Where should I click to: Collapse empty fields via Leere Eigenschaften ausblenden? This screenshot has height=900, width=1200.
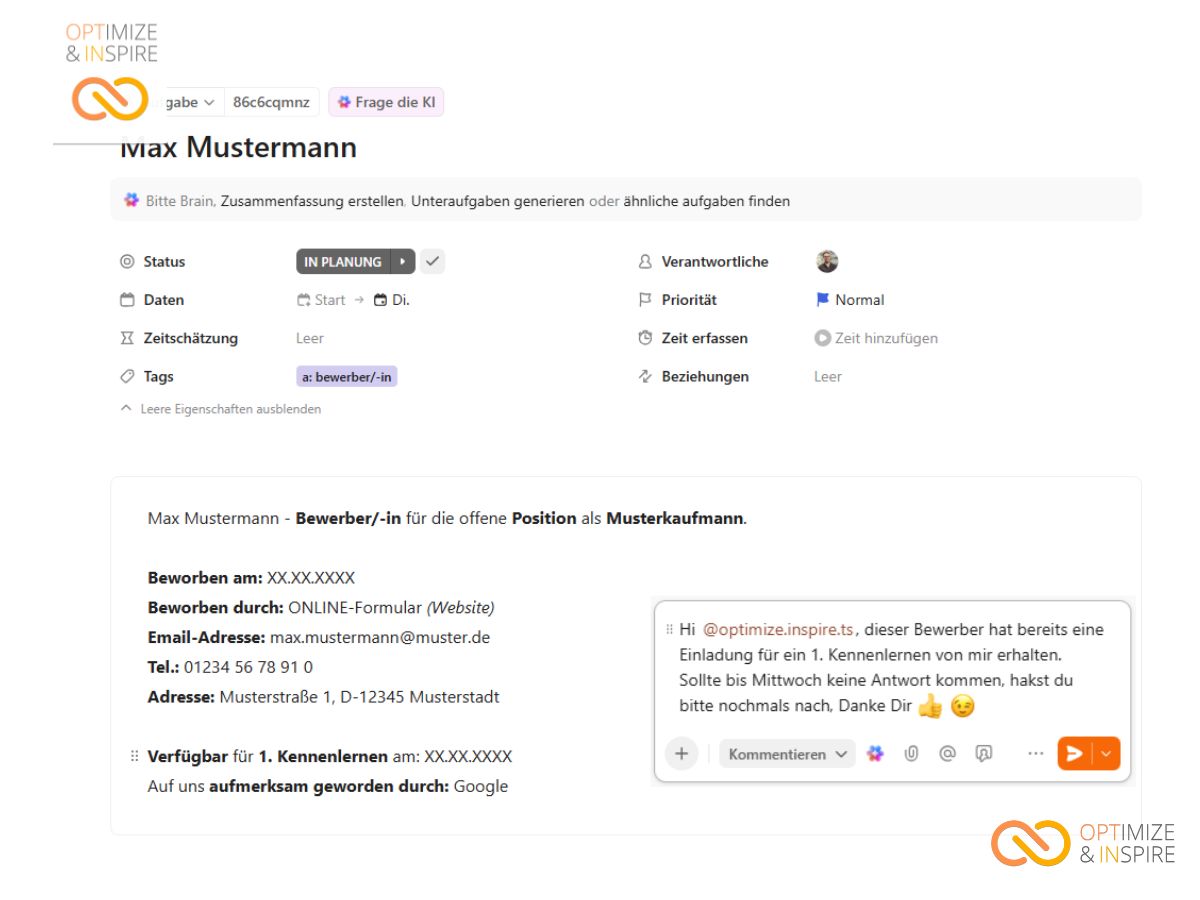coord(221,409)
